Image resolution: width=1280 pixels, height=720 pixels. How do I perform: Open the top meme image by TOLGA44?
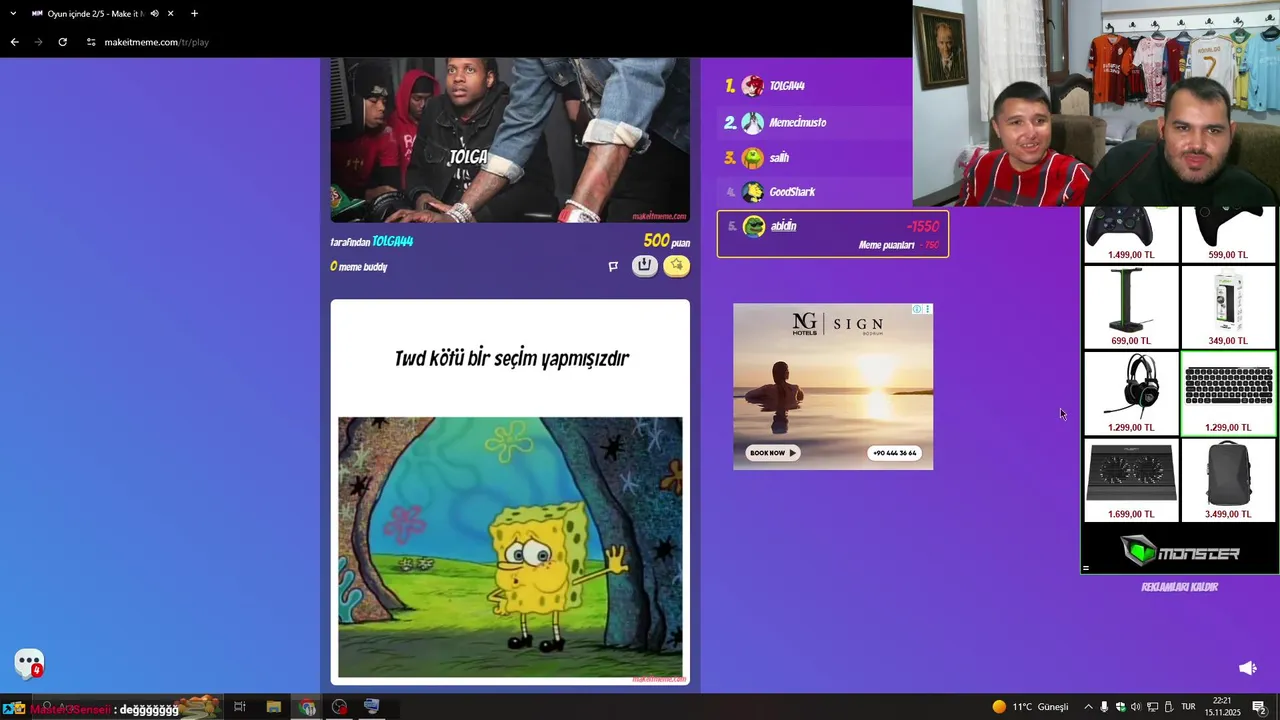(510, 140)
